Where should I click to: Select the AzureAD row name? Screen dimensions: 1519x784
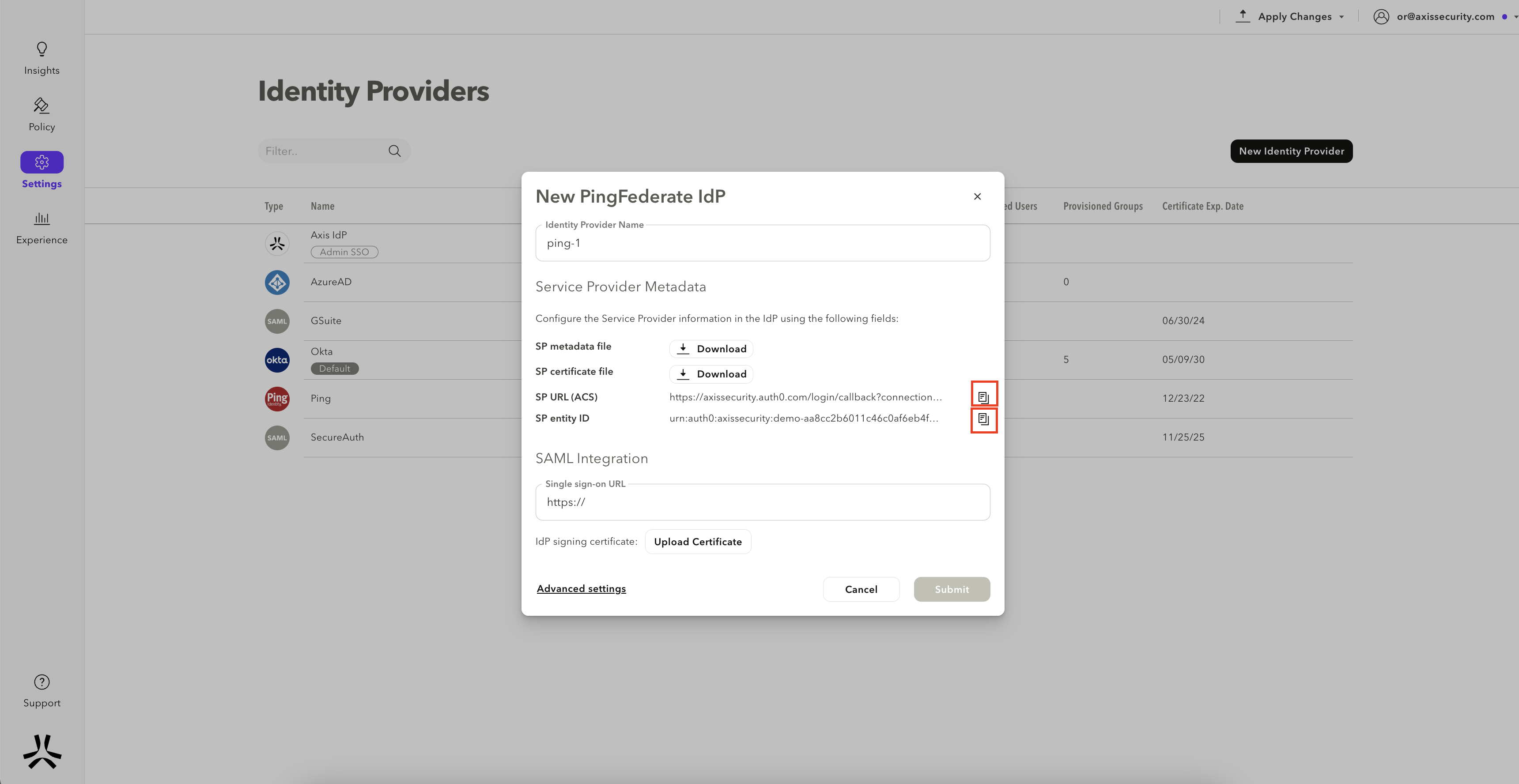pos(331,282)
